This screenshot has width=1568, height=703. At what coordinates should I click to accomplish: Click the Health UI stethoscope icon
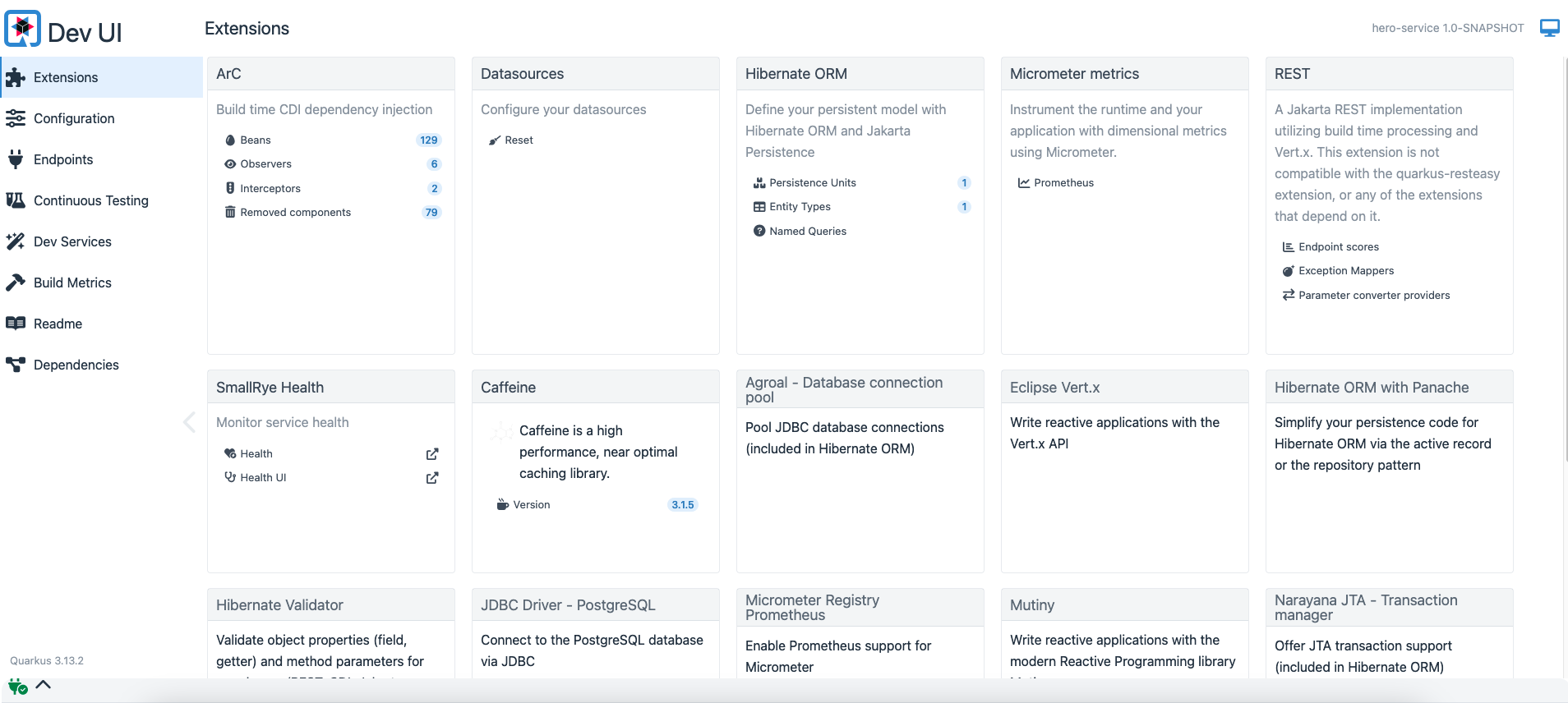point(230,477)
